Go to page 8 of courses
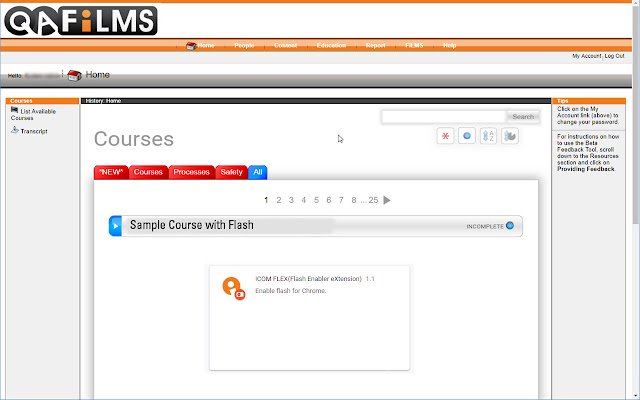Screen dimensions: 640x400 (x=354, y=200)
